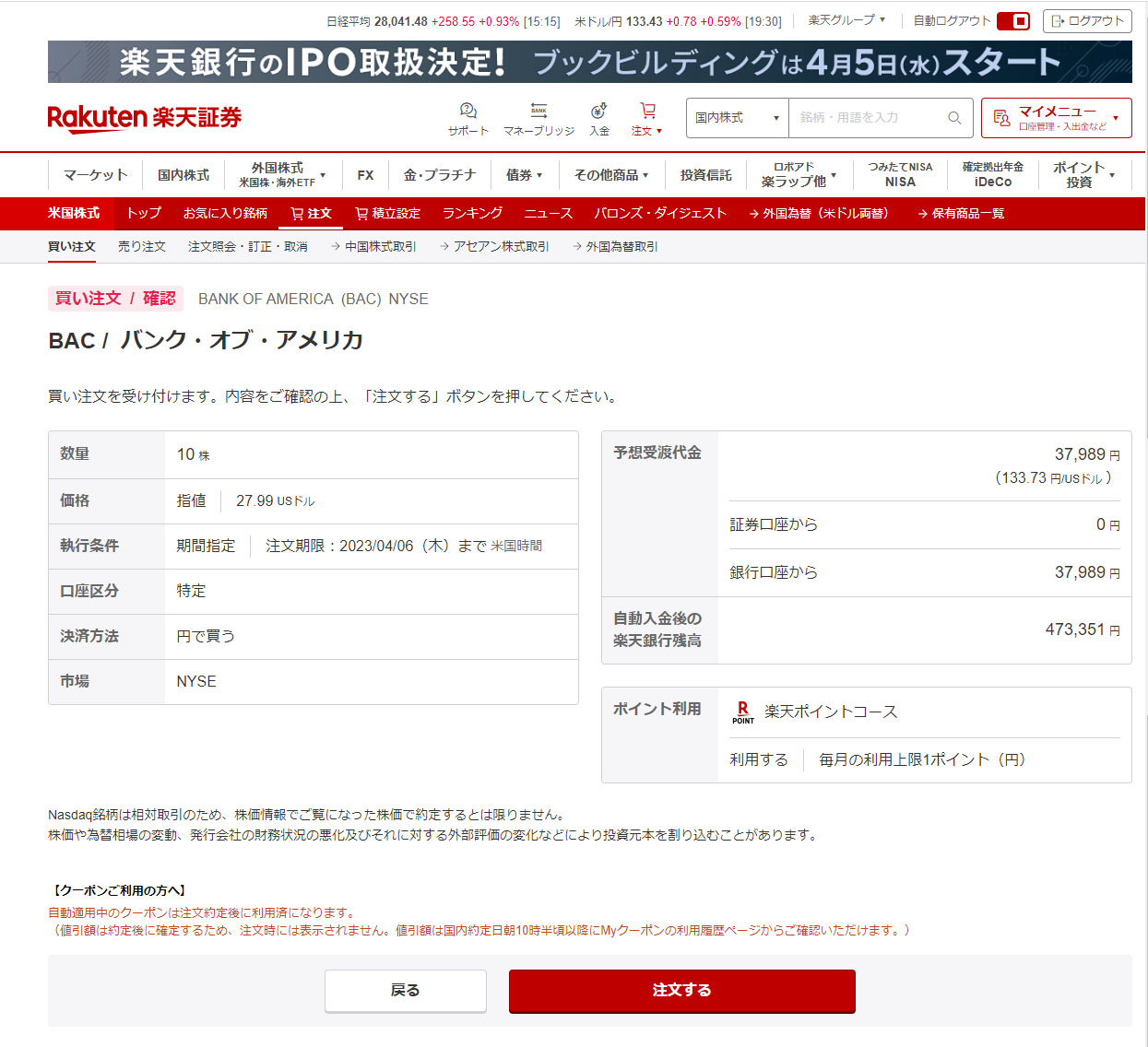
Task: Open the マネーブリッジ bank icon
Action: [x=538, y=112]
